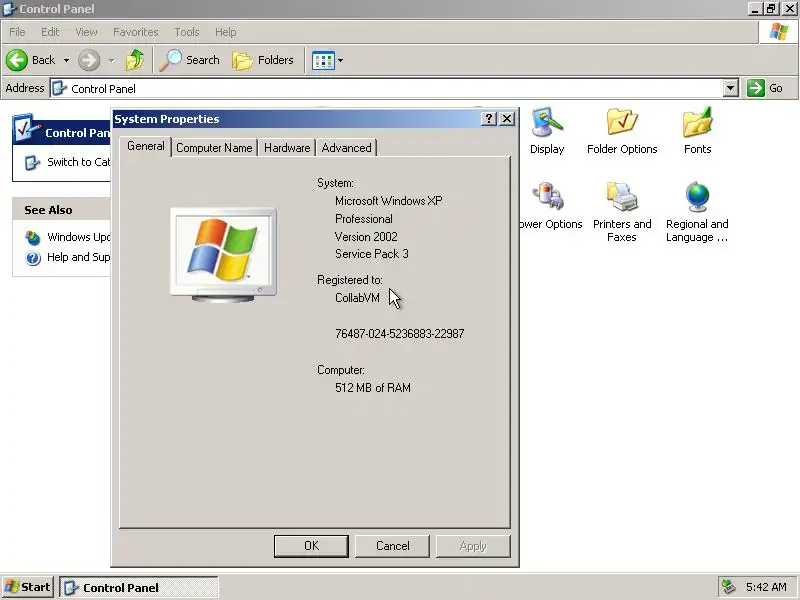Click the Start button
Image resolution: width=800 pixels, height=600 pixels.
point(28,587)
